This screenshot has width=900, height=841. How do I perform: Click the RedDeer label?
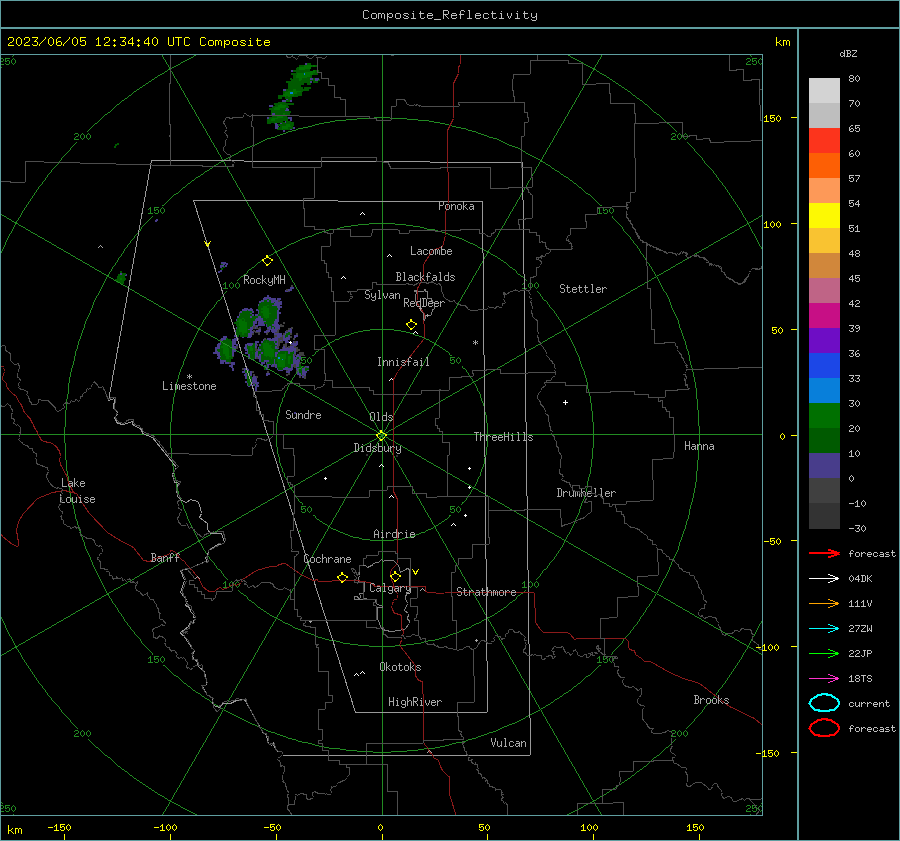pyautogui.click(x=424, y=303)
